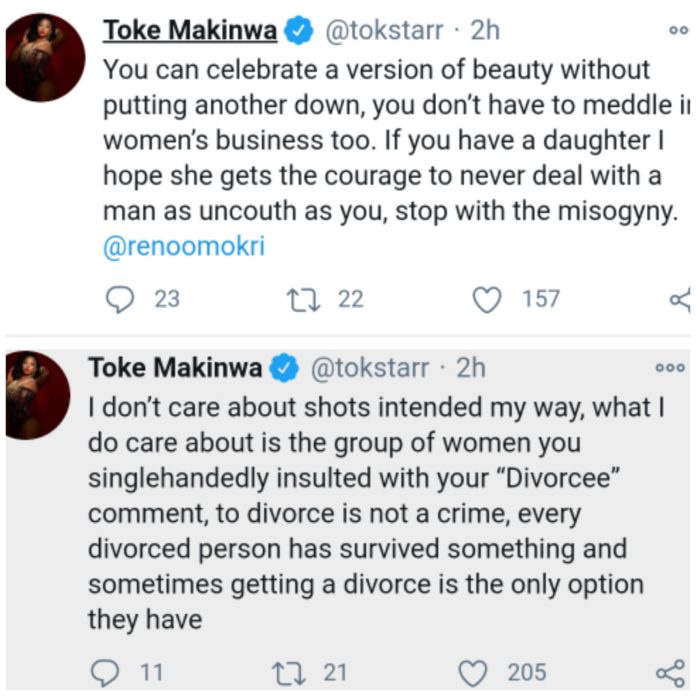
Task: Share the second tweet about divorce
Action: pyautogui.click(x=667, y=671)
